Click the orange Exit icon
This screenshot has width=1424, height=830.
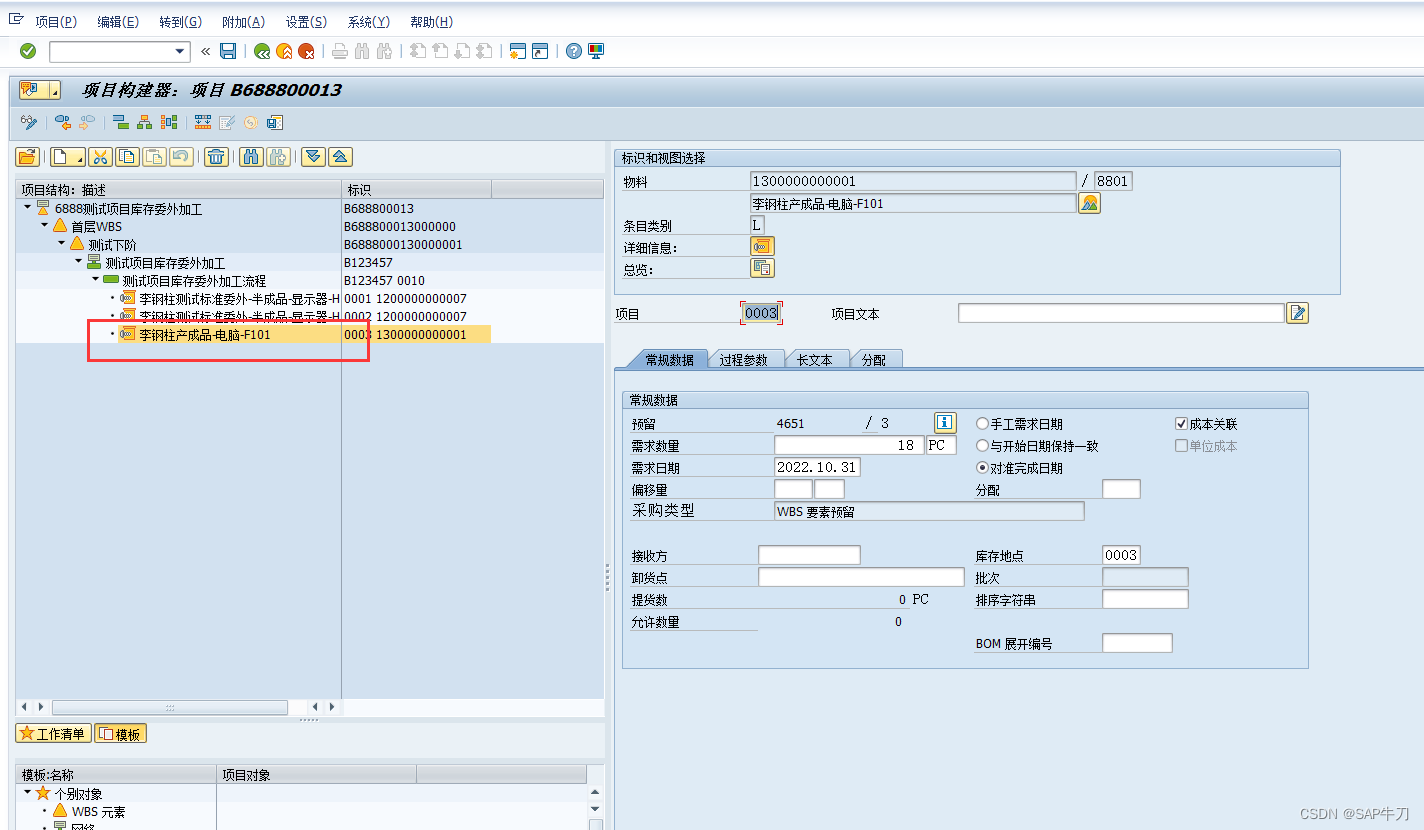pyautogui.click(x=284, y=51)
